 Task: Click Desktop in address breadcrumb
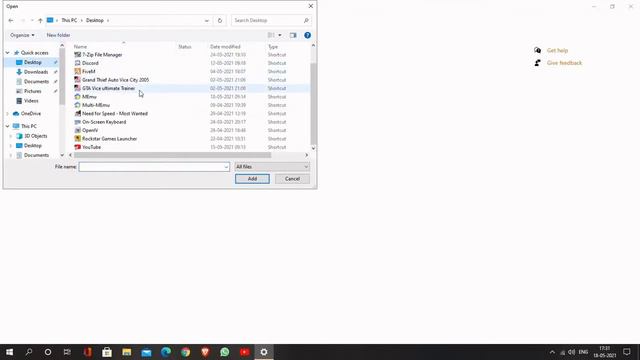[95, 20]
